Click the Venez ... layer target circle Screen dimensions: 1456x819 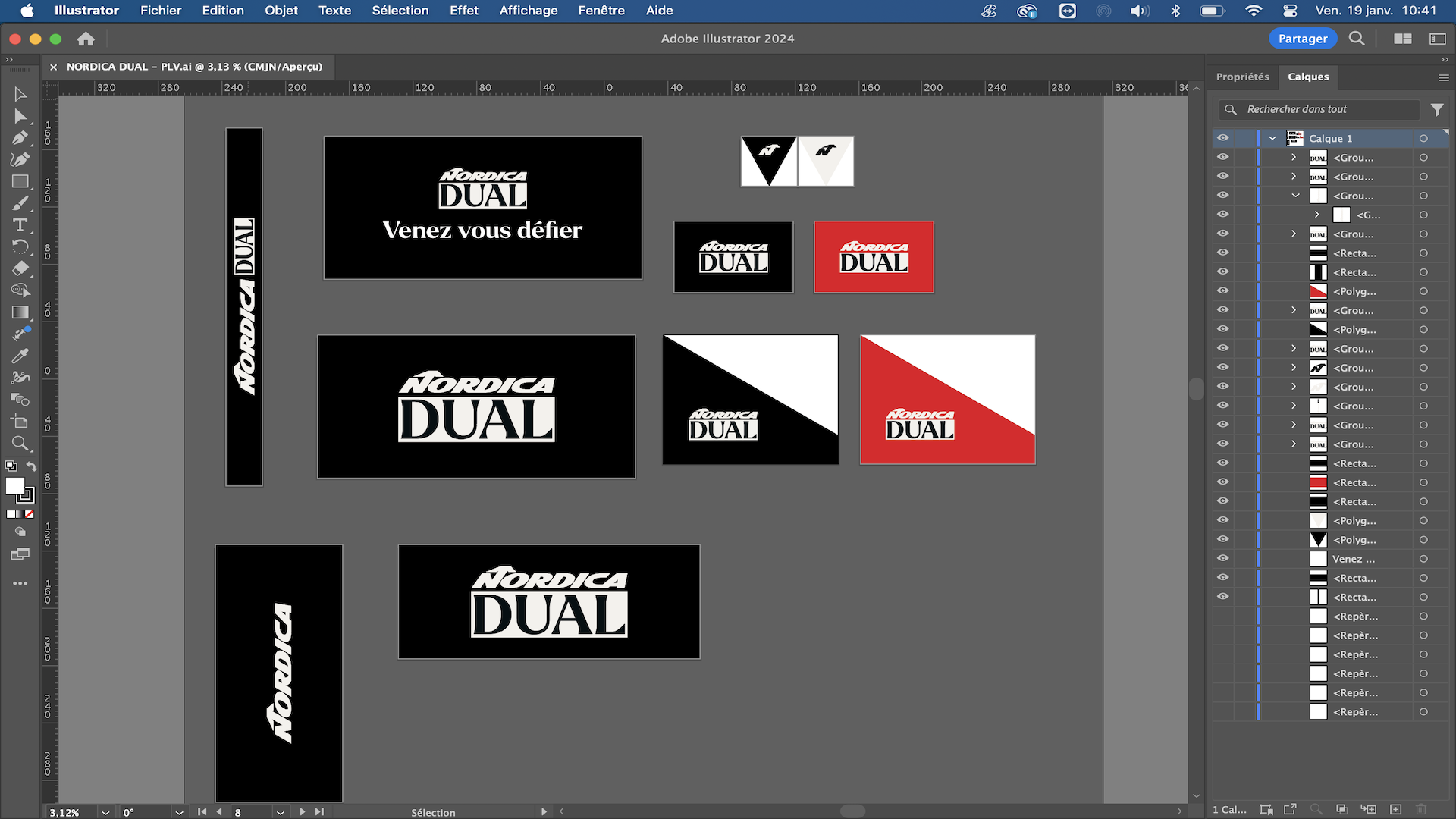coord(1423,558)
